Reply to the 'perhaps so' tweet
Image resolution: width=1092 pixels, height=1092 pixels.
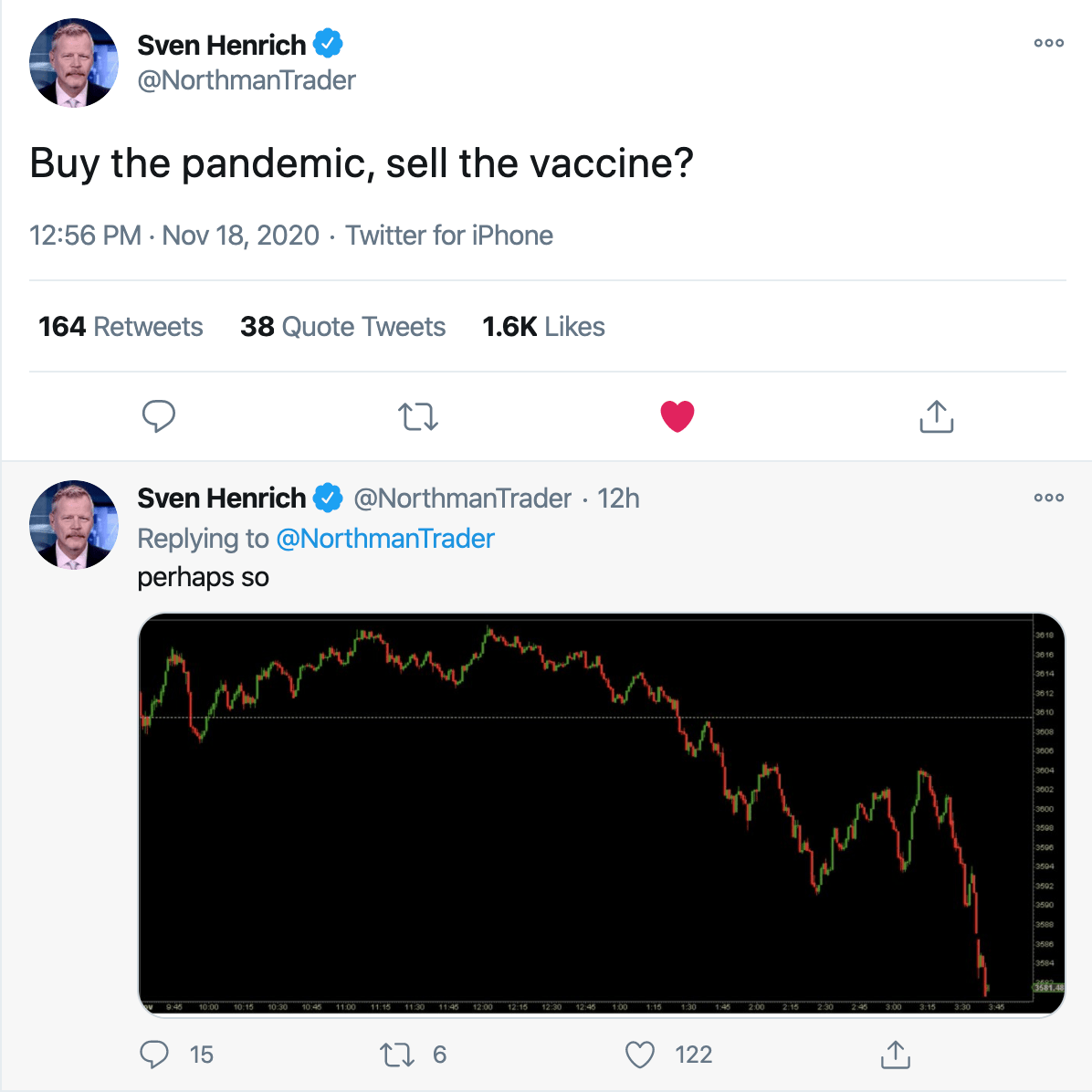coord(154,1055)
